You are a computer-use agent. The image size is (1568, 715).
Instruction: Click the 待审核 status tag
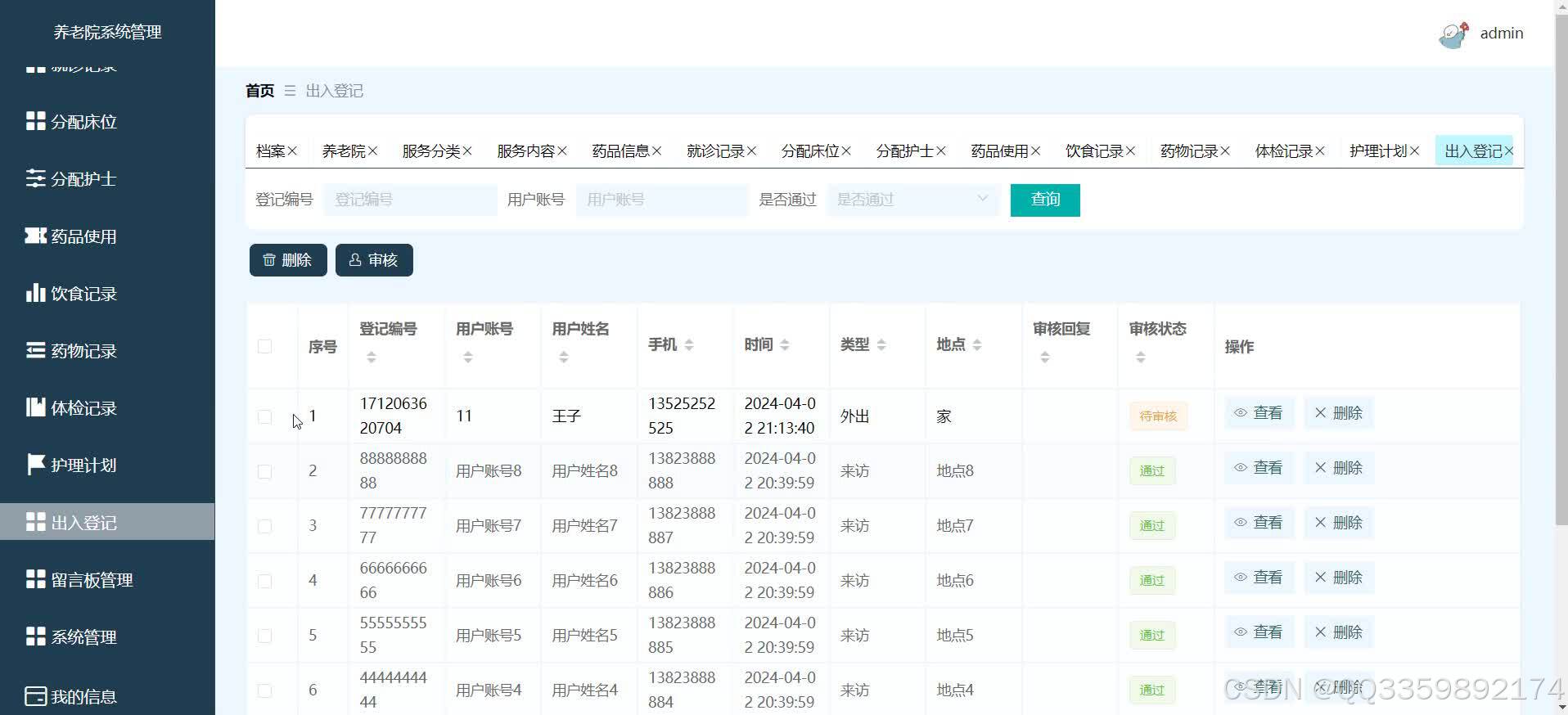tap(1158, 416)
